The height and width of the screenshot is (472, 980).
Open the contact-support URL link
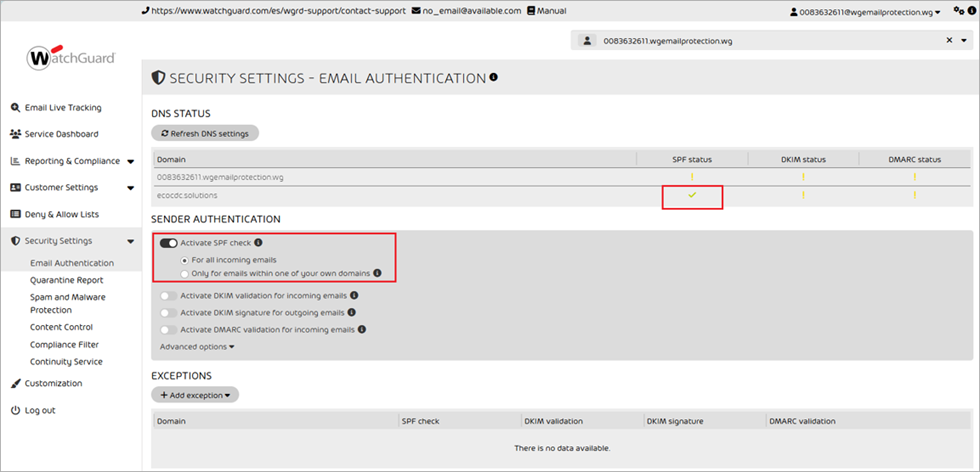(x=279, y=11)
